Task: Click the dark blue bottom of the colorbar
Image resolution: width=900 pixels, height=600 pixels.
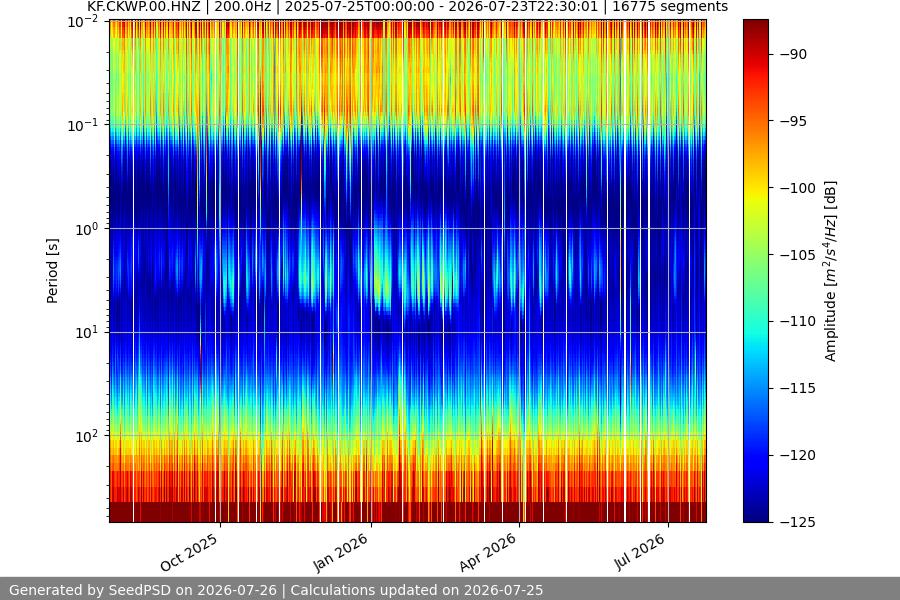Action: coord(755,514)
